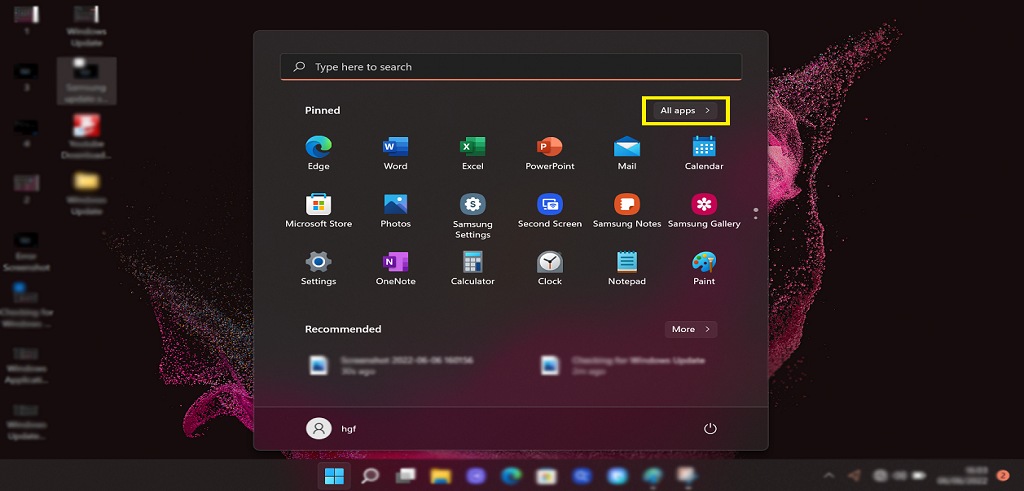Open the Settings gear app
1024x491 pixels.
point(318,268)
